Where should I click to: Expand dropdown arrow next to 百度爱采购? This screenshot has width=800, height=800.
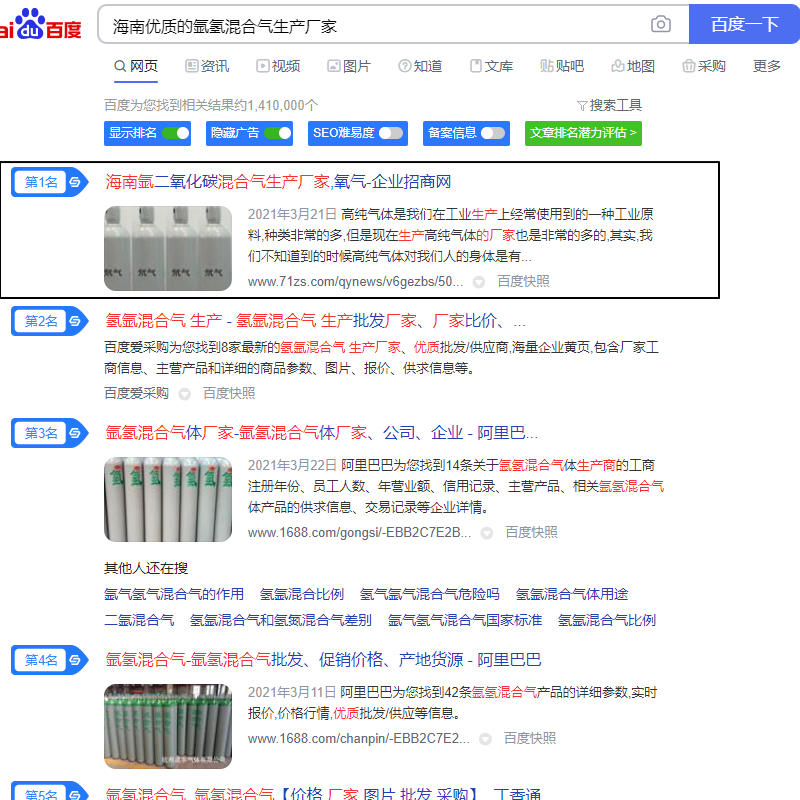[185, 394]
